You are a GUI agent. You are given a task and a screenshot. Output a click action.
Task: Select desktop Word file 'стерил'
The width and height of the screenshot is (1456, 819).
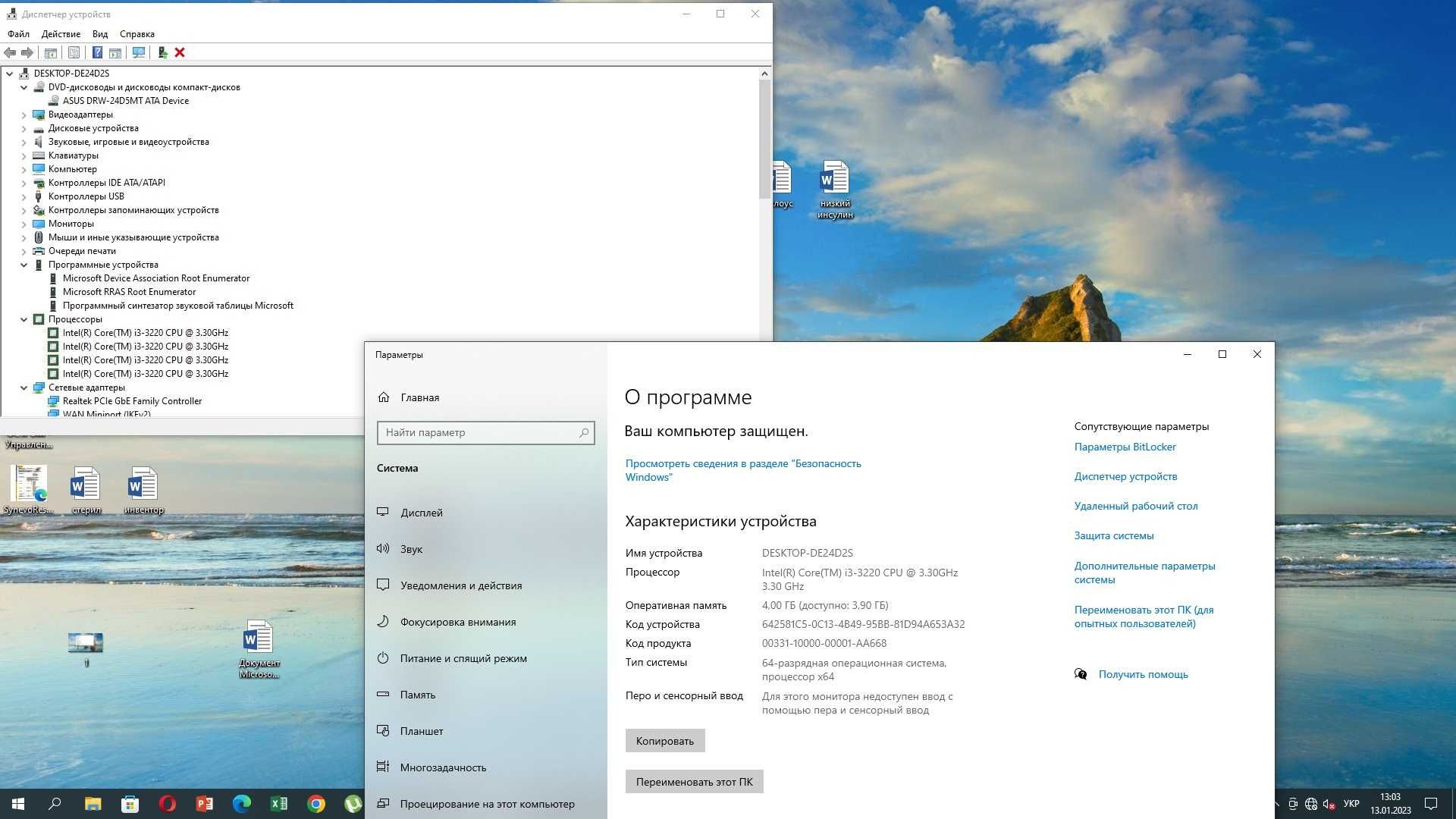(86, 490)
